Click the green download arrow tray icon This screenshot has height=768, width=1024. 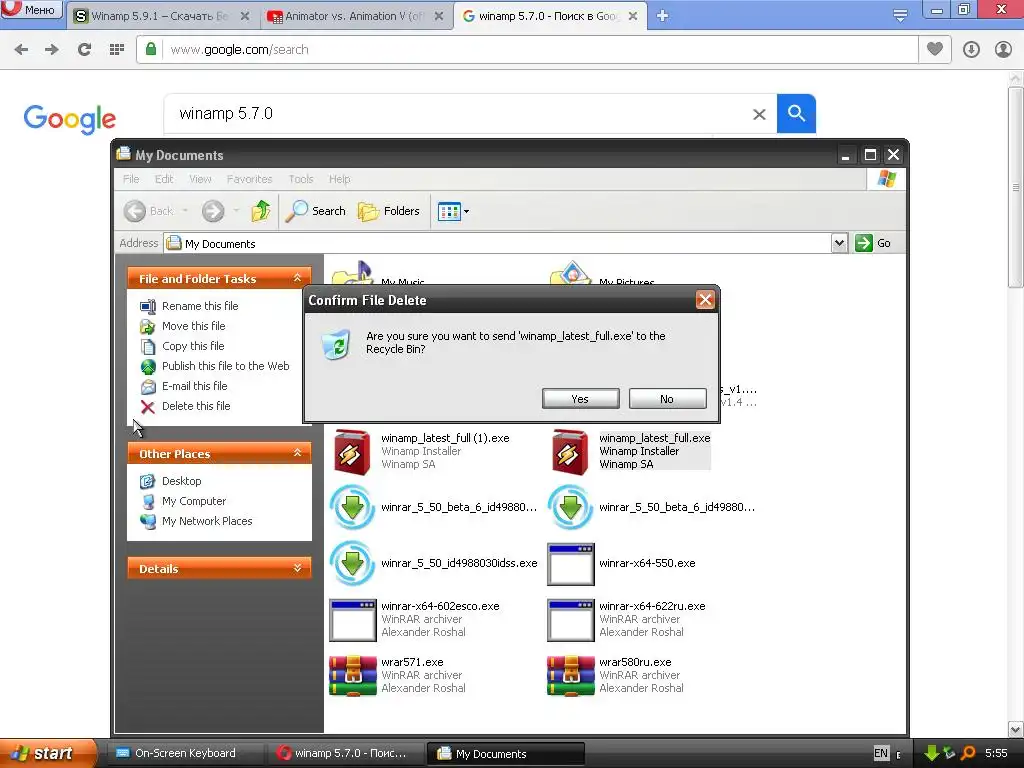[931, 754]
